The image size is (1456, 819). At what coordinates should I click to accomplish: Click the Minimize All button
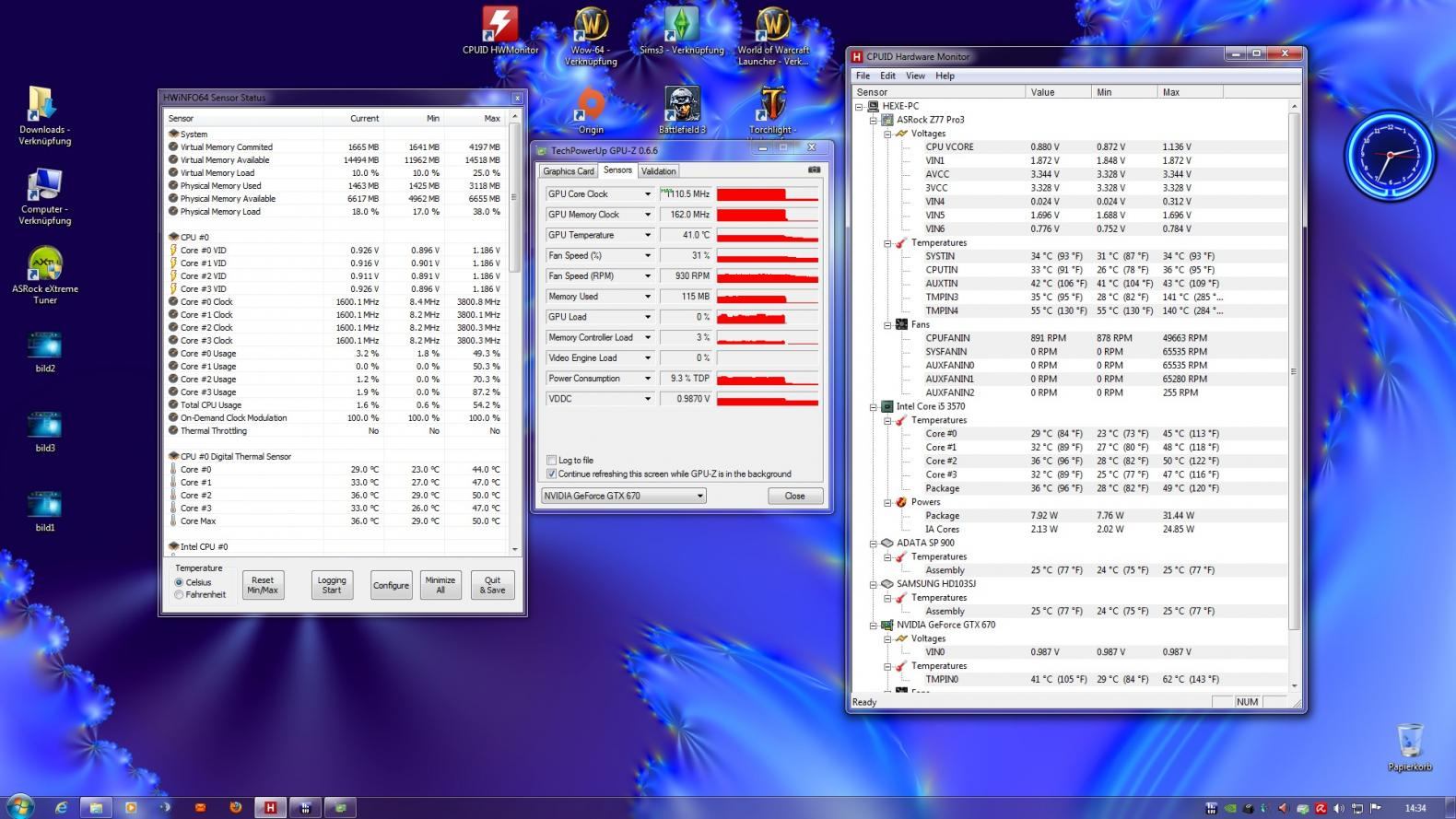(440, 585)
